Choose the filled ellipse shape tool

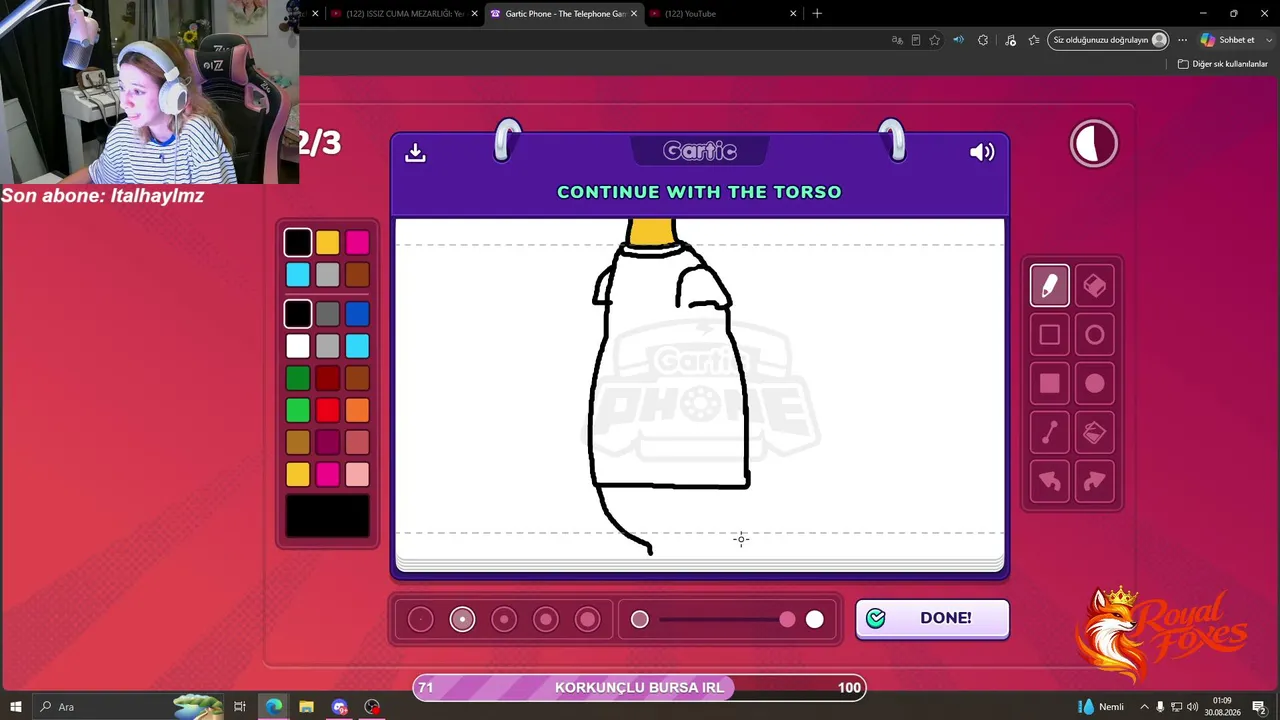pos(1094,384)
